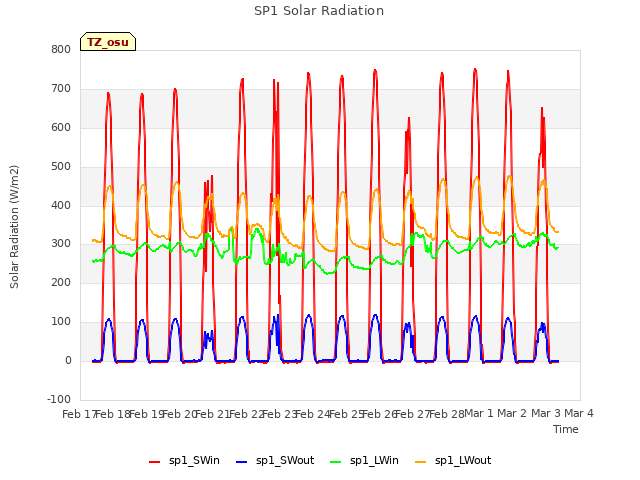Click the TZ_osu annotation box
Screen dimensions: 640x480
tap(108, 42)
